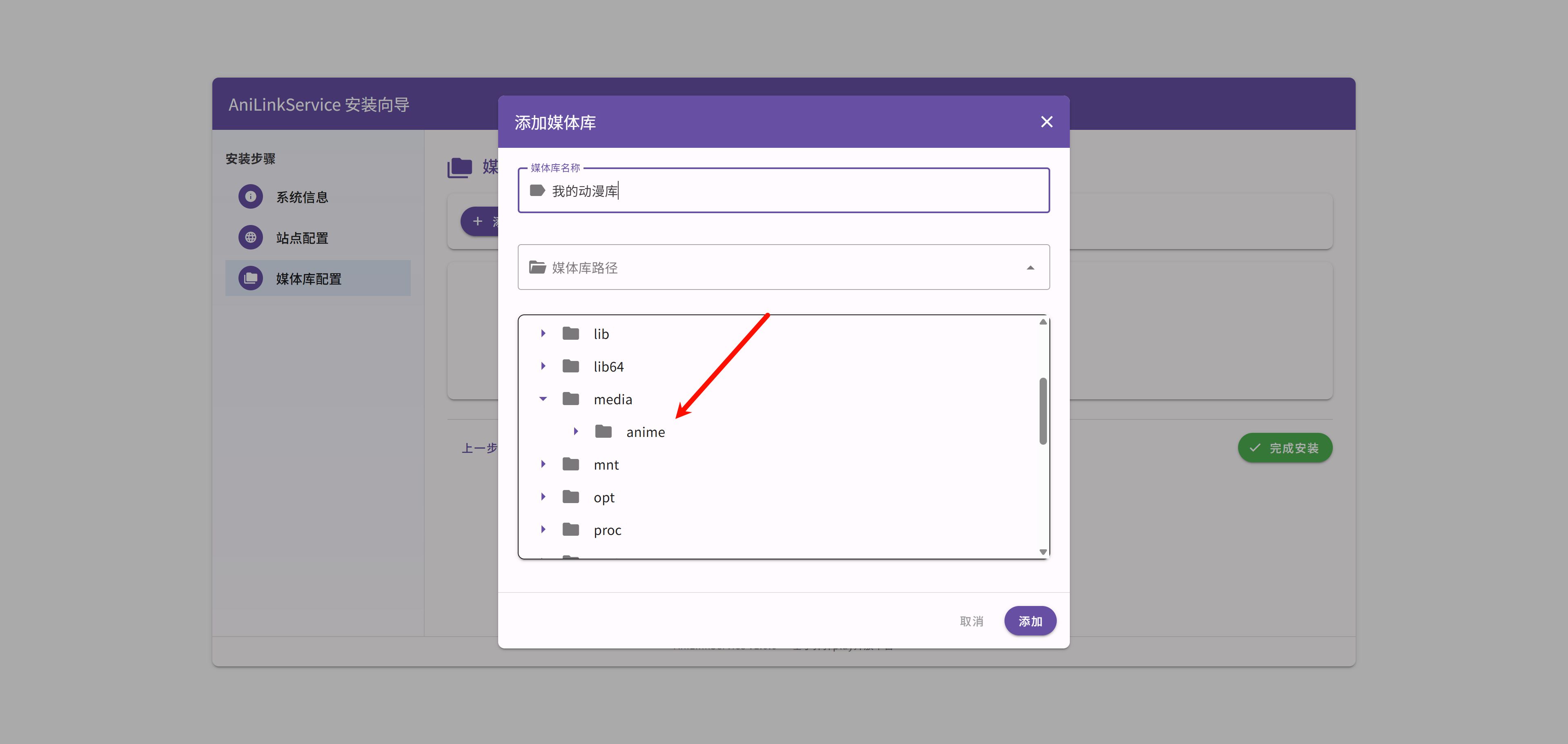Expand the mnt folder node
The height and width of the screenshot is (744, 1568).
tap(543, 464)
